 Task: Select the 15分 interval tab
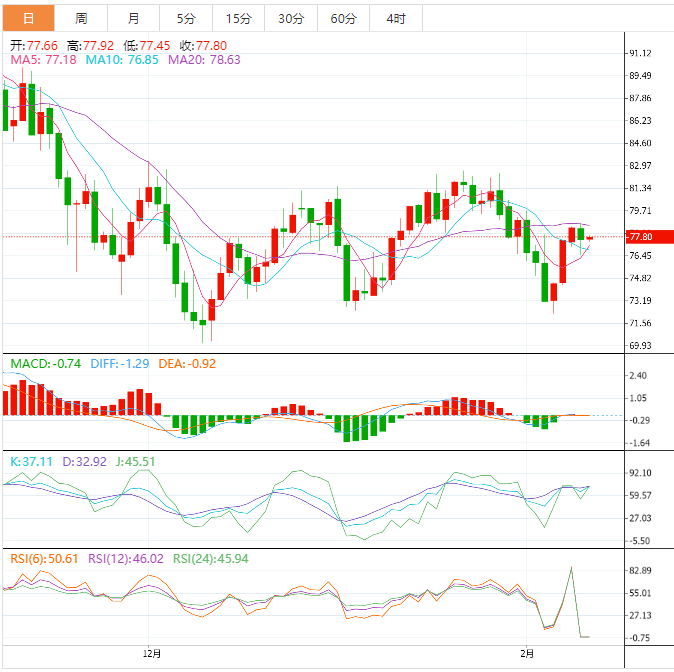point(238,18)
